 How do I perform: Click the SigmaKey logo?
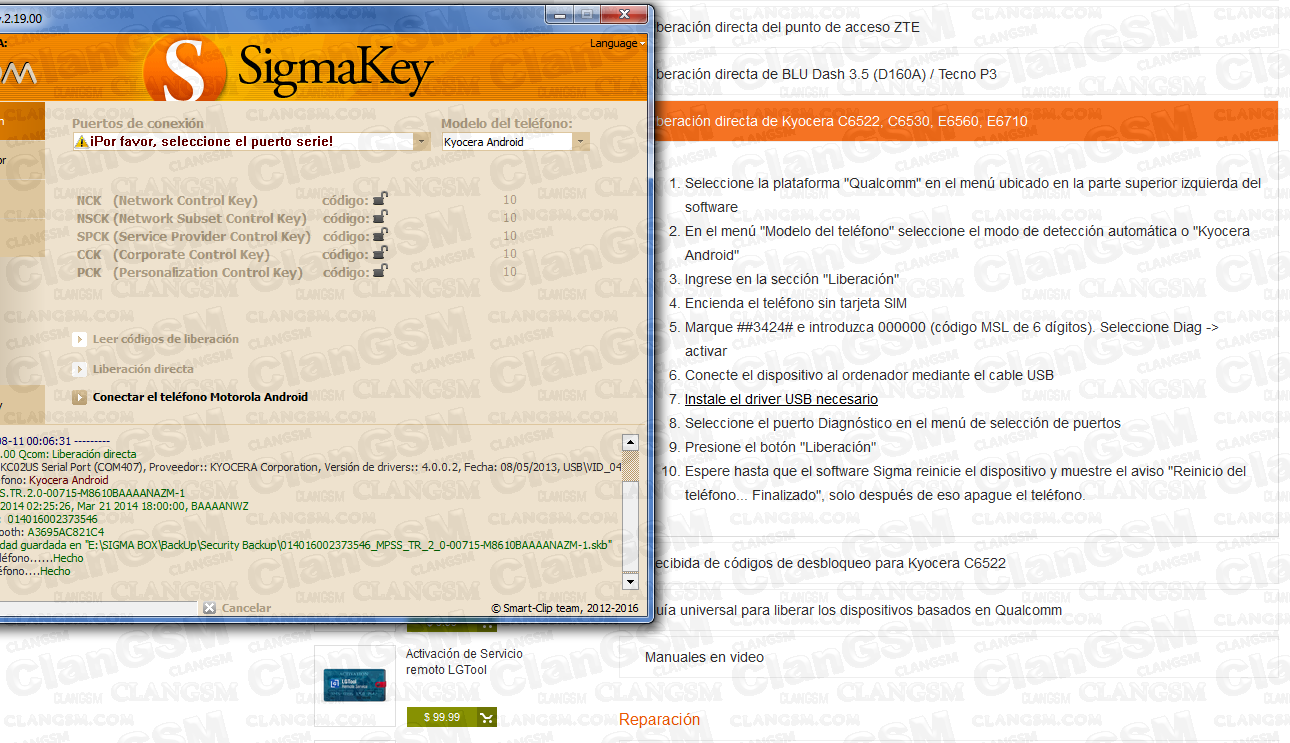[288, 70]
